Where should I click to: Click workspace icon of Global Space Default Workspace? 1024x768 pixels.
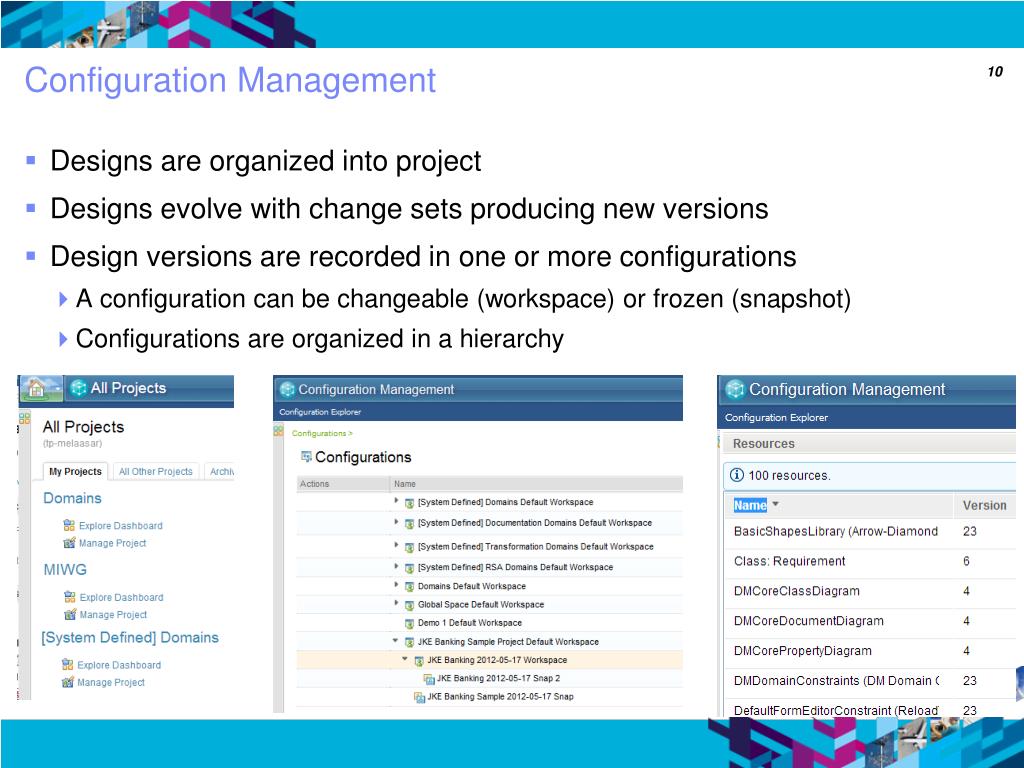[409, 605]
